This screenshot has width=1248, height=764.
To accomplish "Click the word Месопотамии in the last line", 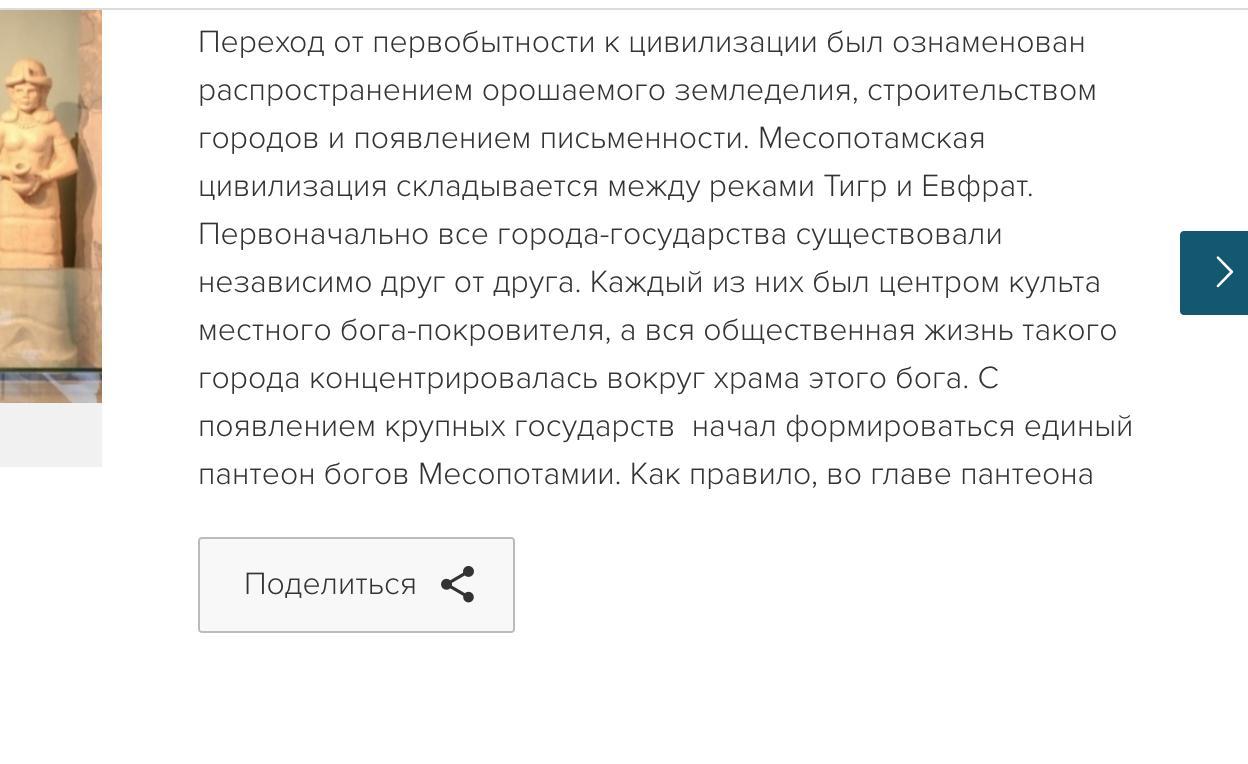I will pos(519,474).
